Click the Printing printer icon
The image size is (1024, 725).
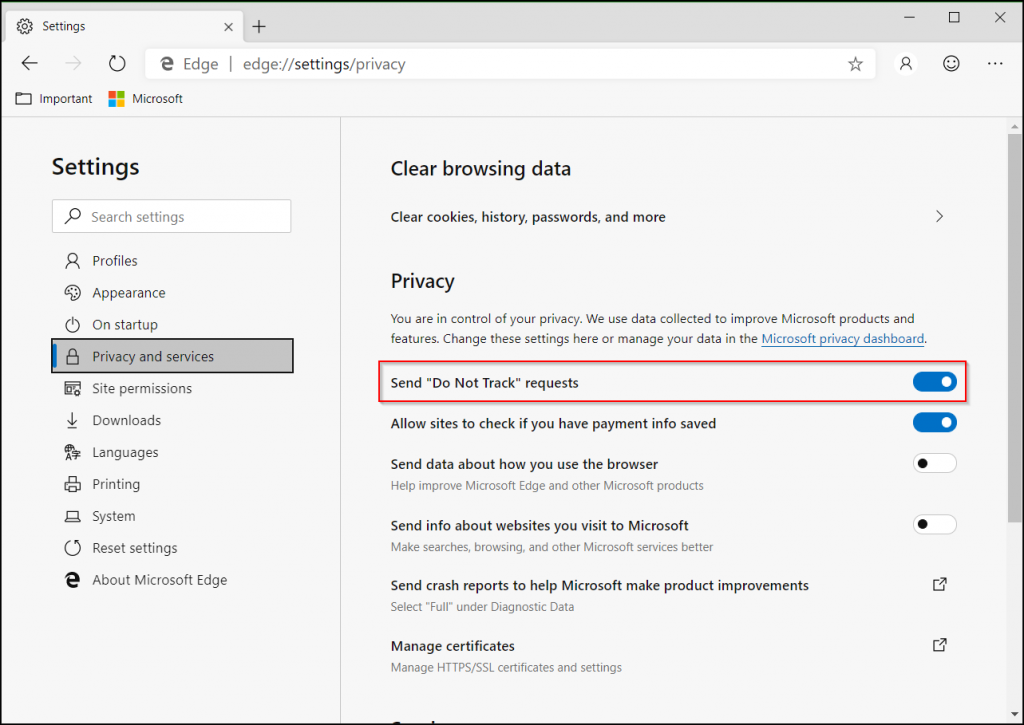pyautogui.click(x=73, y=484)
